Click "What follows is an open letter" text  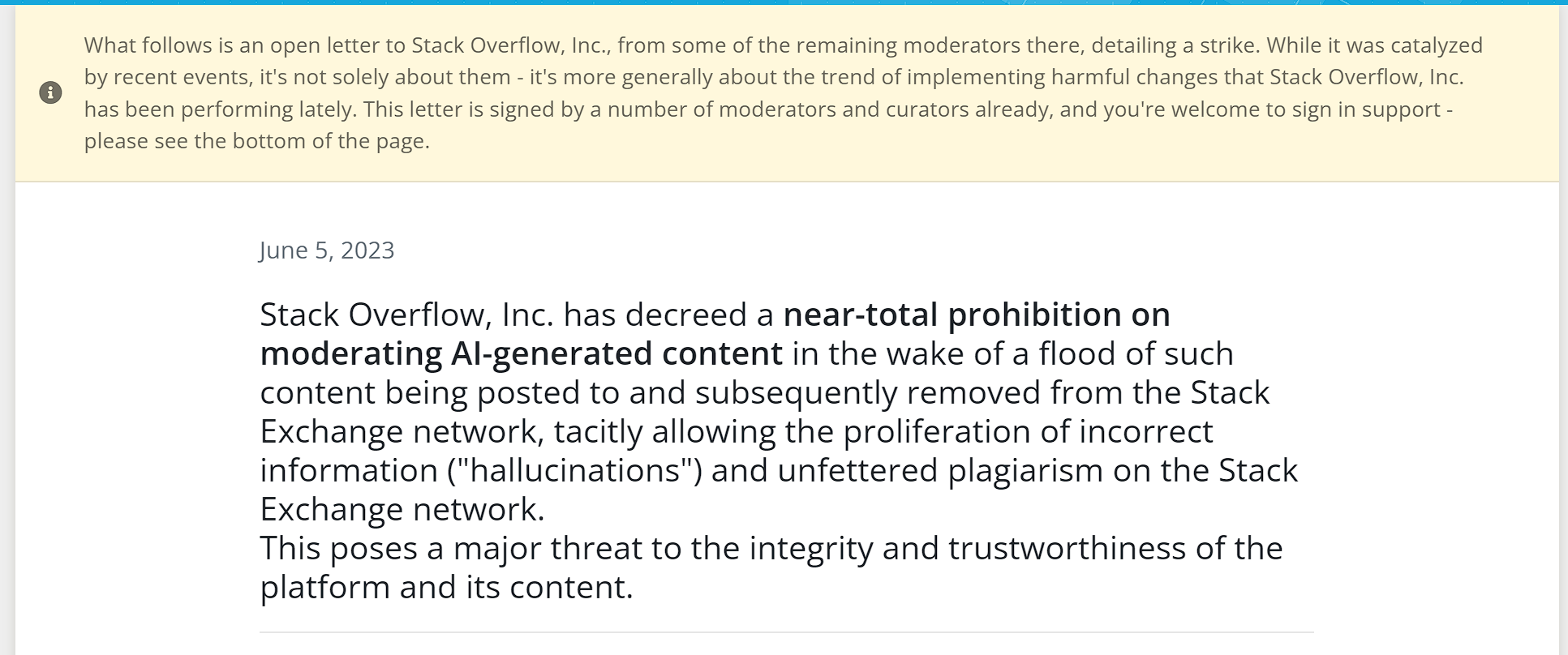244,45
